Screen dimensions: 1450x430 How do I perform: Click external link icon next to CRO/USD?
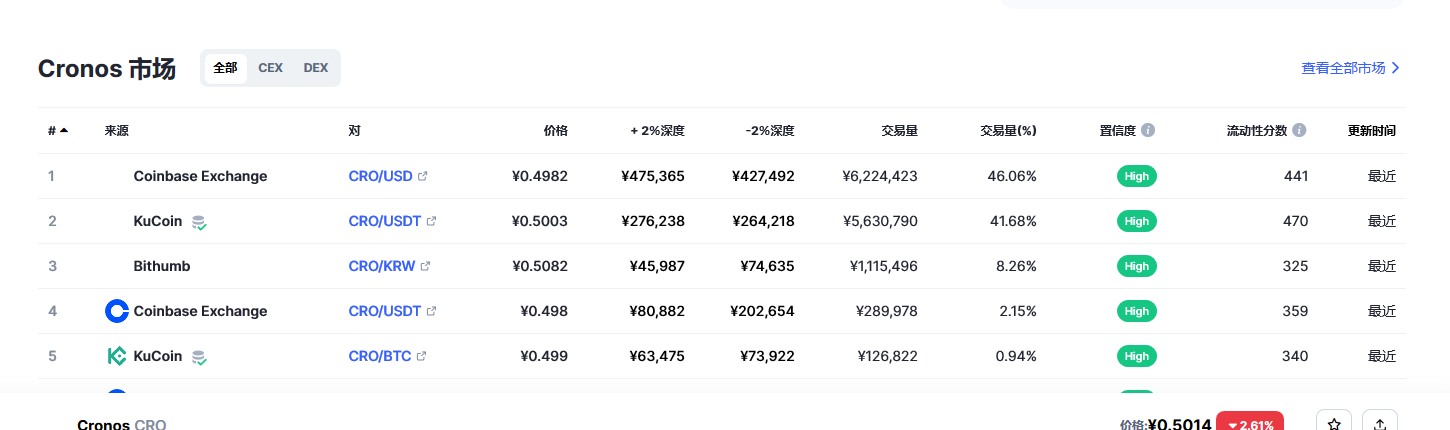coord(423,176)
